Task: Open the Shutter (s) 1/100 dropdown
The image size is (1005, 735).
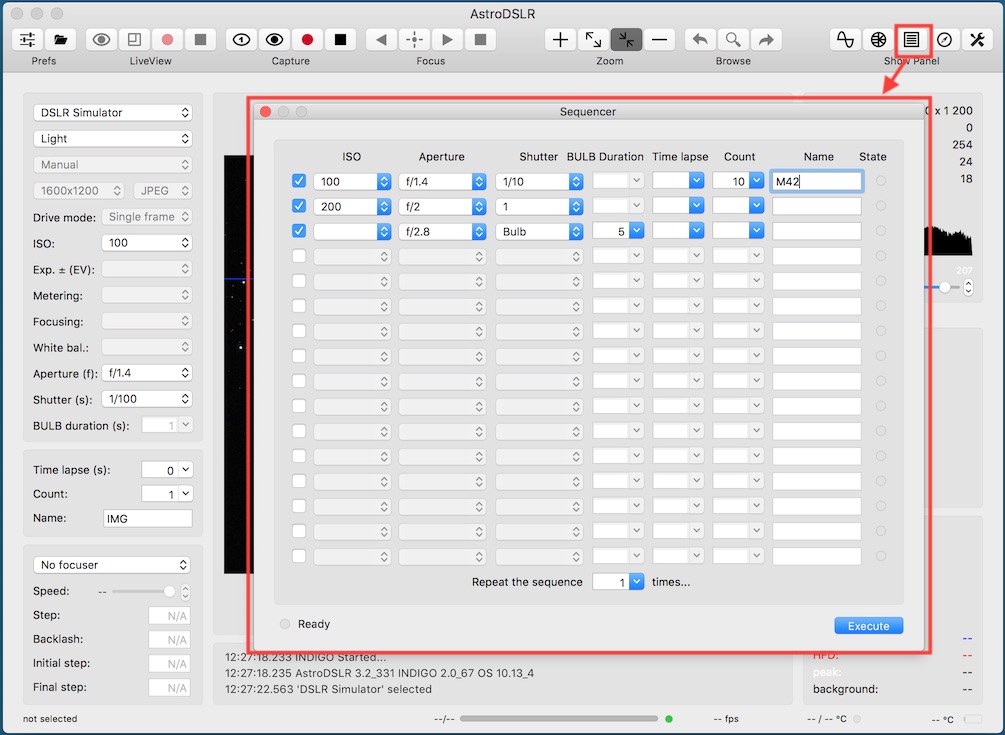Action: [x=147, y=399]
